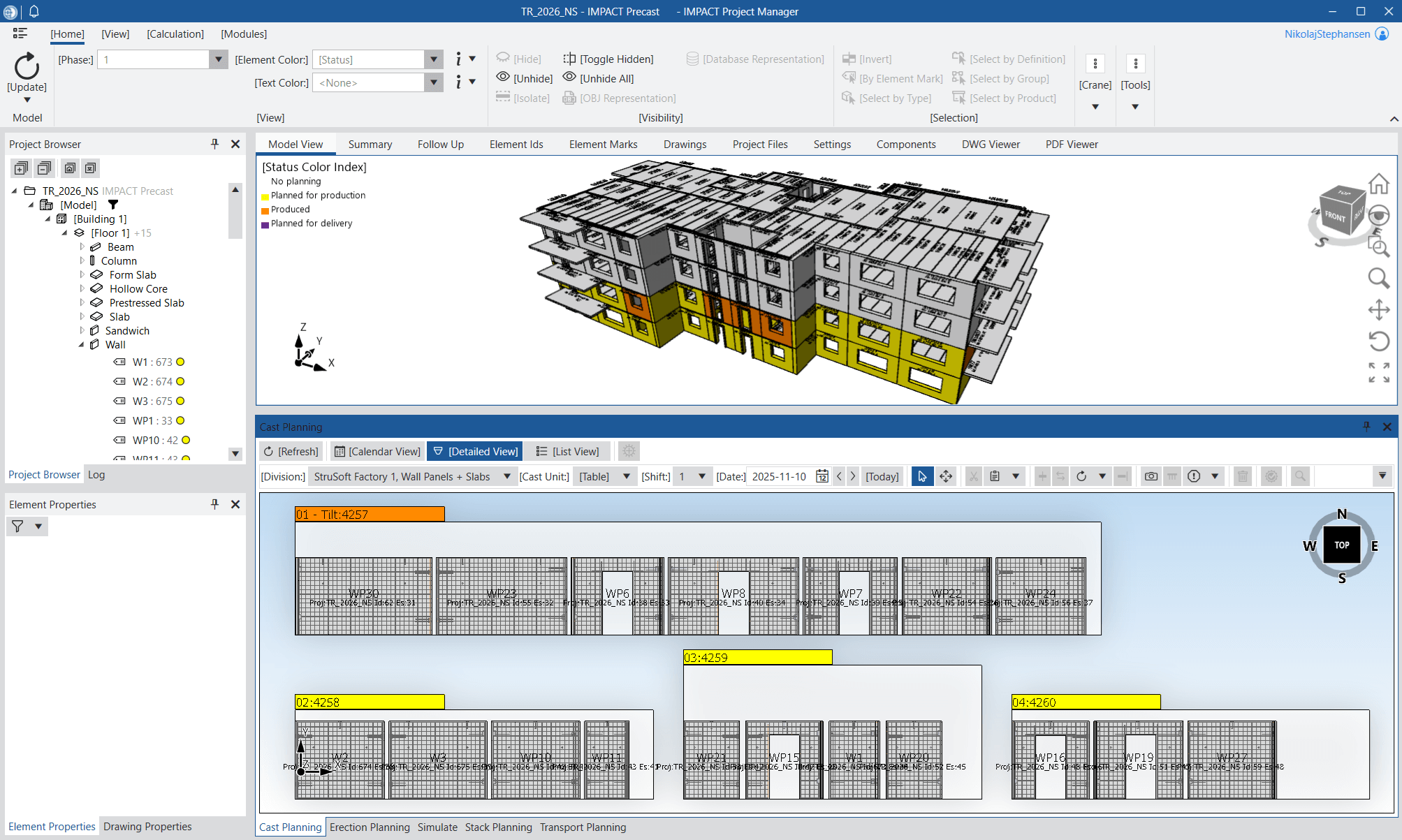This screenshot has width=1402, height=840.
Task: Select wall W2 : 674 in tree
Action: pyautogui.click(x=152, y=382)
